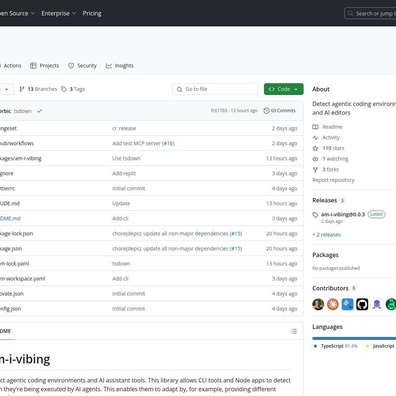Open the am-i-vibing packages folder
The image size is (396, 396).
click(x=21, y=158)
